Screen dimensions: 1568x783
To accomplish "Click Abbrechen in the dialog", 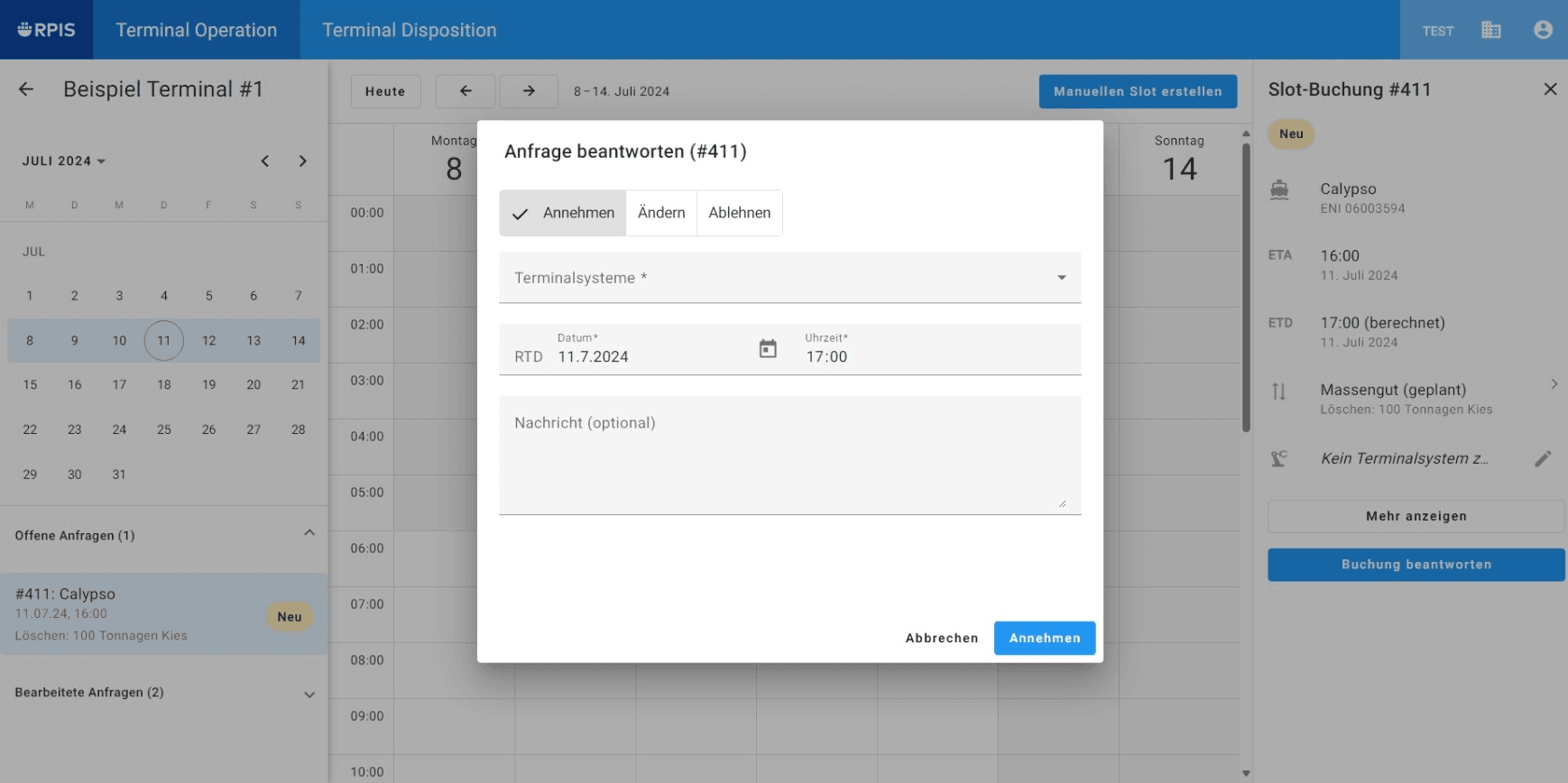I will point(942,638).
